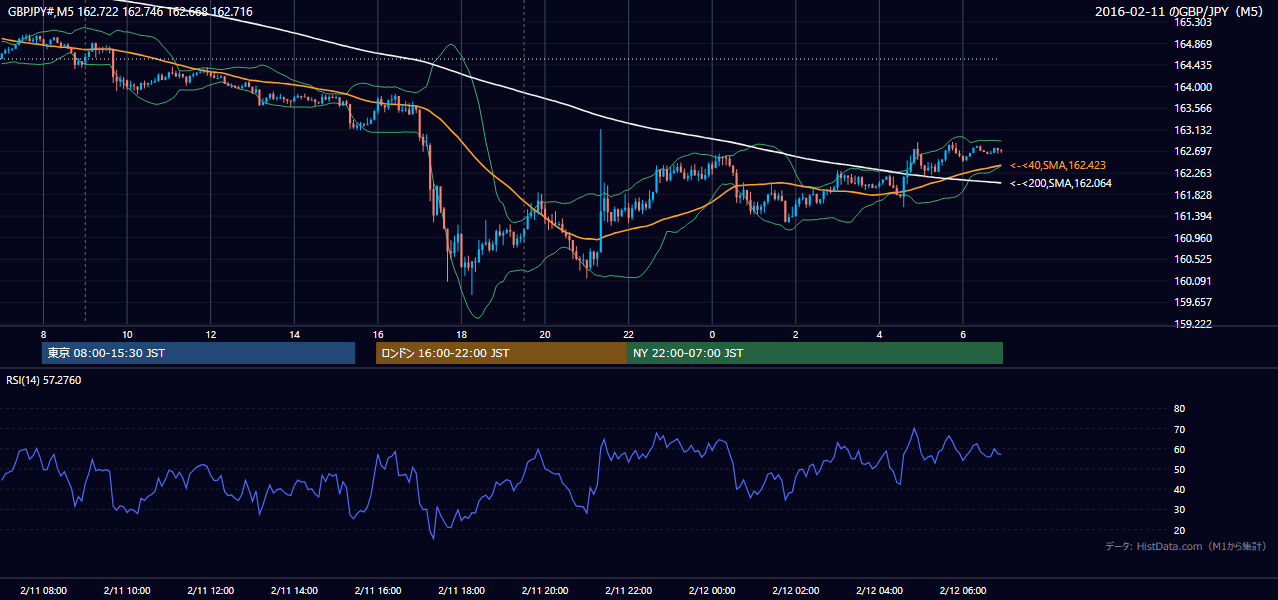The image size is (1278, 600).
Task: Click the 2/12 02:00 time label
Action: click(x=795, y=590)
